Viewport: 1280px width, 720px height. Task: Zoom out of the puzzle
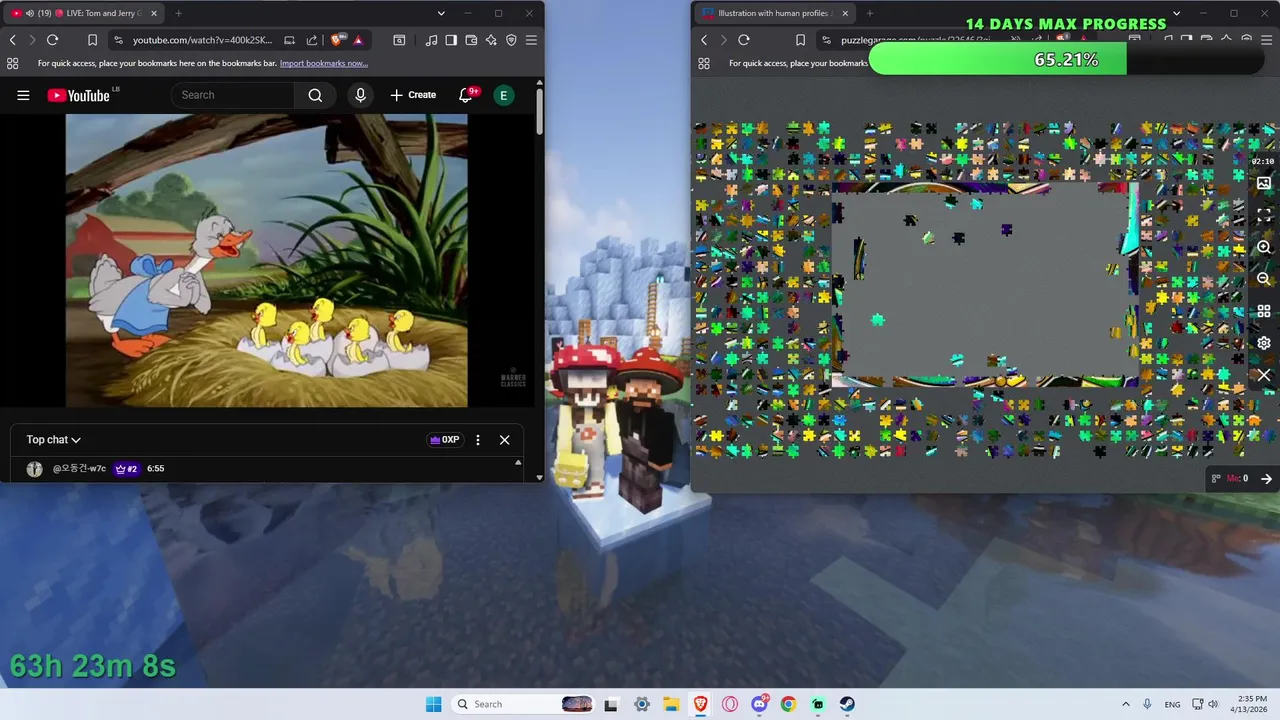click(1264, 279)
